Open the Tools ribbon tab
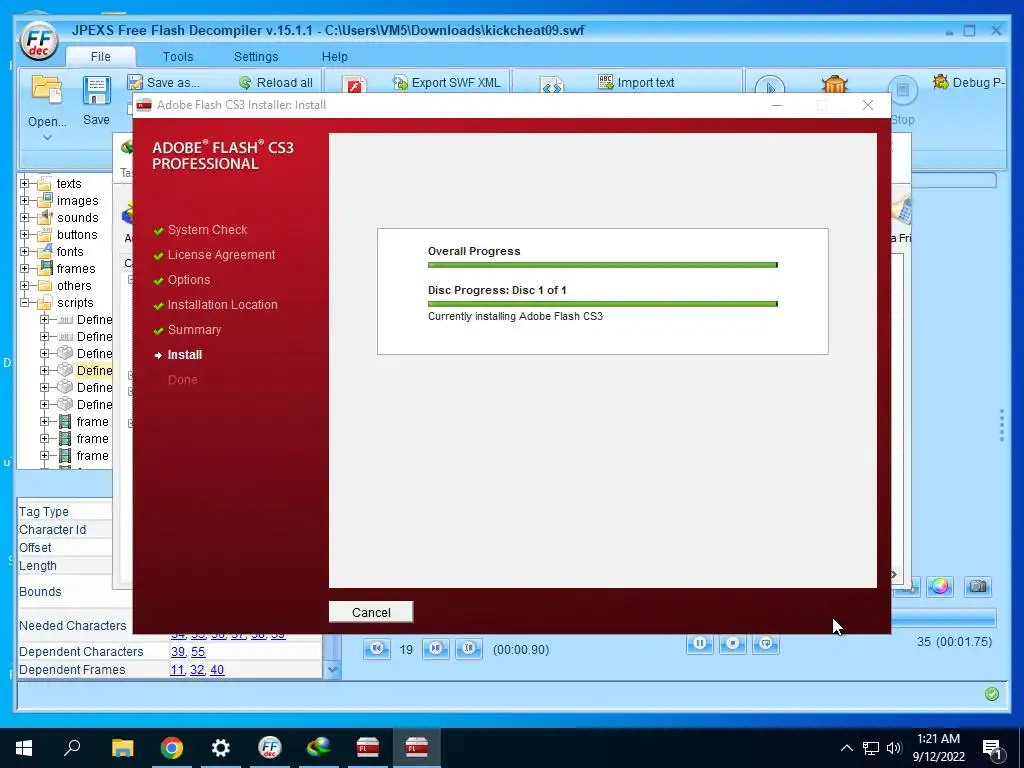Image resolution: width=1024 pixels, height=768 pixels. click(178, 57)
